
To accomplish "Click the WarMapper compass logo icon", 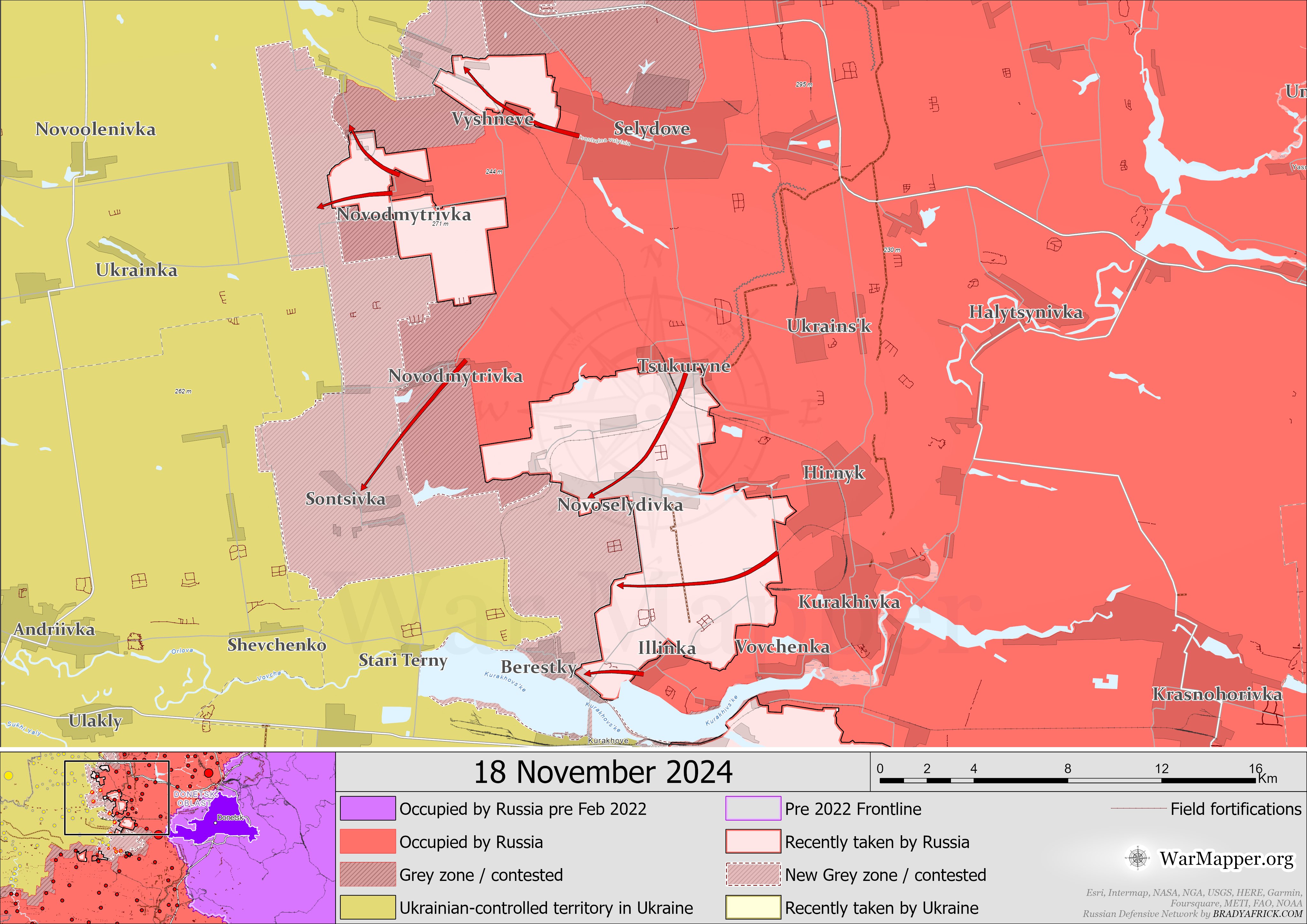I will click(1137, 858).
